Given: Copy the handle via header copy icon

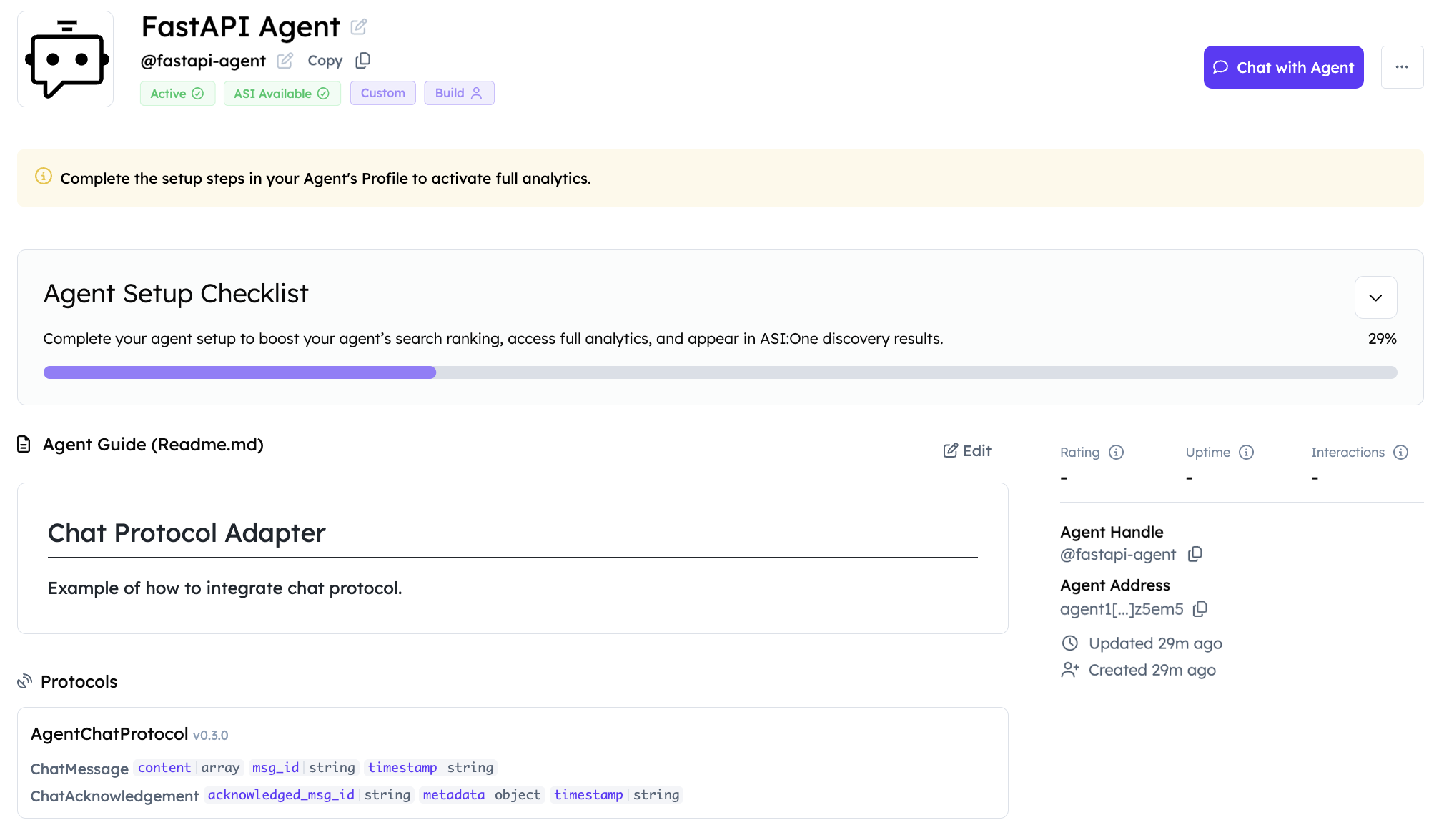Looking at the screenshot, I should coord(363,60).
